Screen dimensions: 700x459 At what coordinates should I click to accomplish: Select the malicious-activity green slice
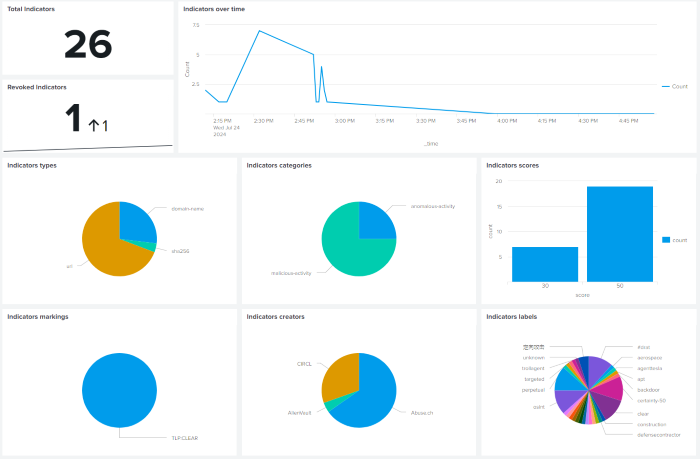click(350, 250)
